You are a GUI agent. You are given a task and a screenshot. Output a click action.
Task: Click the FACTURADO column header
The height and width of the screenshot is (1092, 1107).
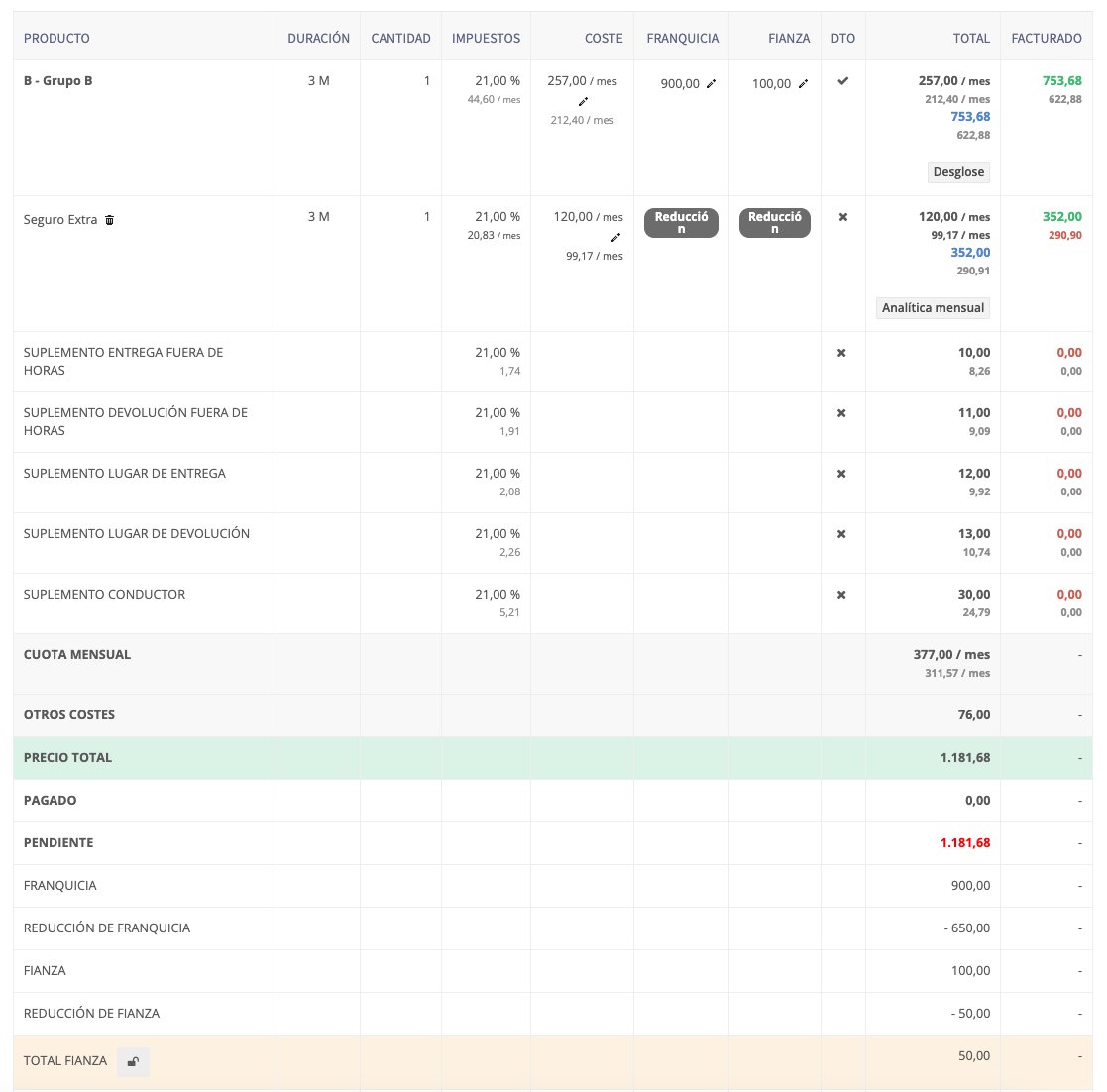click(x=1047, y=38)
